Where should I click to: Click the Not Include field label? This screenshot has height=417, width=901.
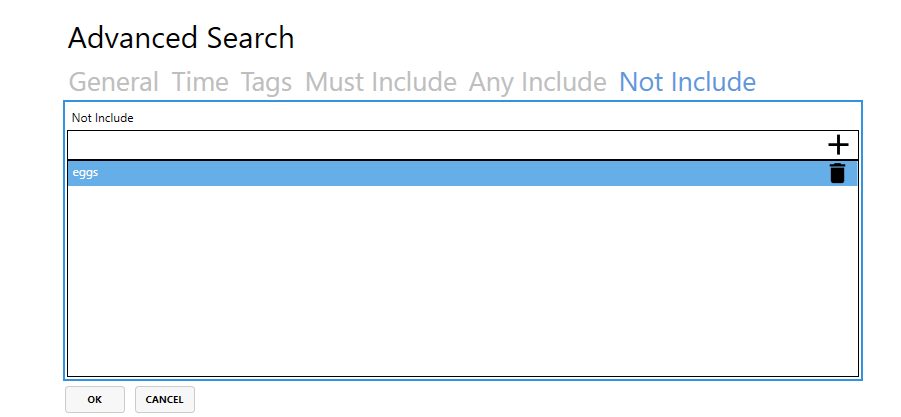[x=102, y=118]
